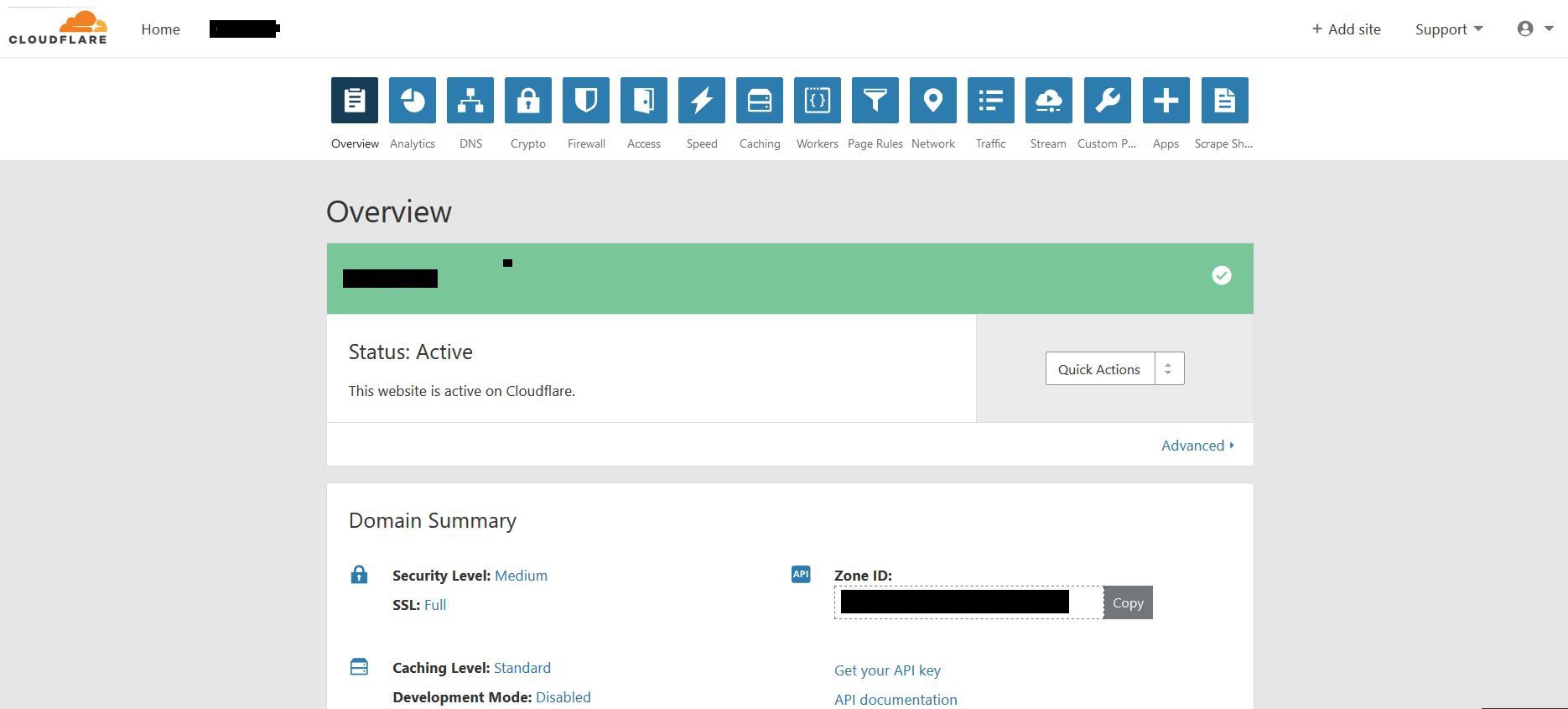Open the Quick Actions dropdown
The height and width of the screenshot is (709, 1568).
[1115, 368]
